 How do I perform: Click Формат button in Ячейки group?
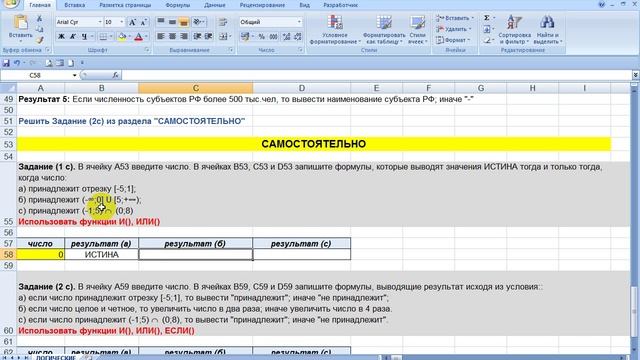[x=453, y=40]
